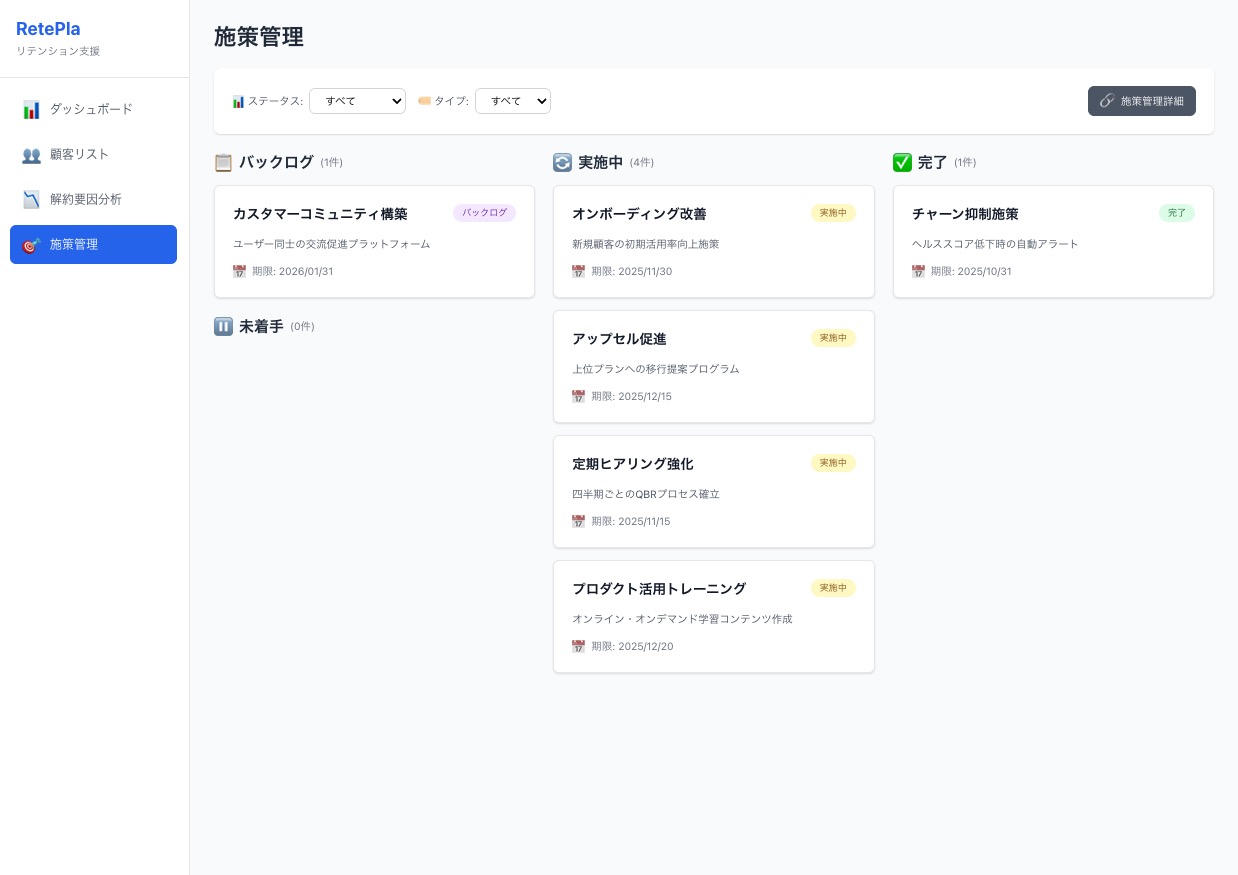Select the 顧客リスト people icon in the sidebar
The height and width of the screenshot is (875, 1238).
31,154
